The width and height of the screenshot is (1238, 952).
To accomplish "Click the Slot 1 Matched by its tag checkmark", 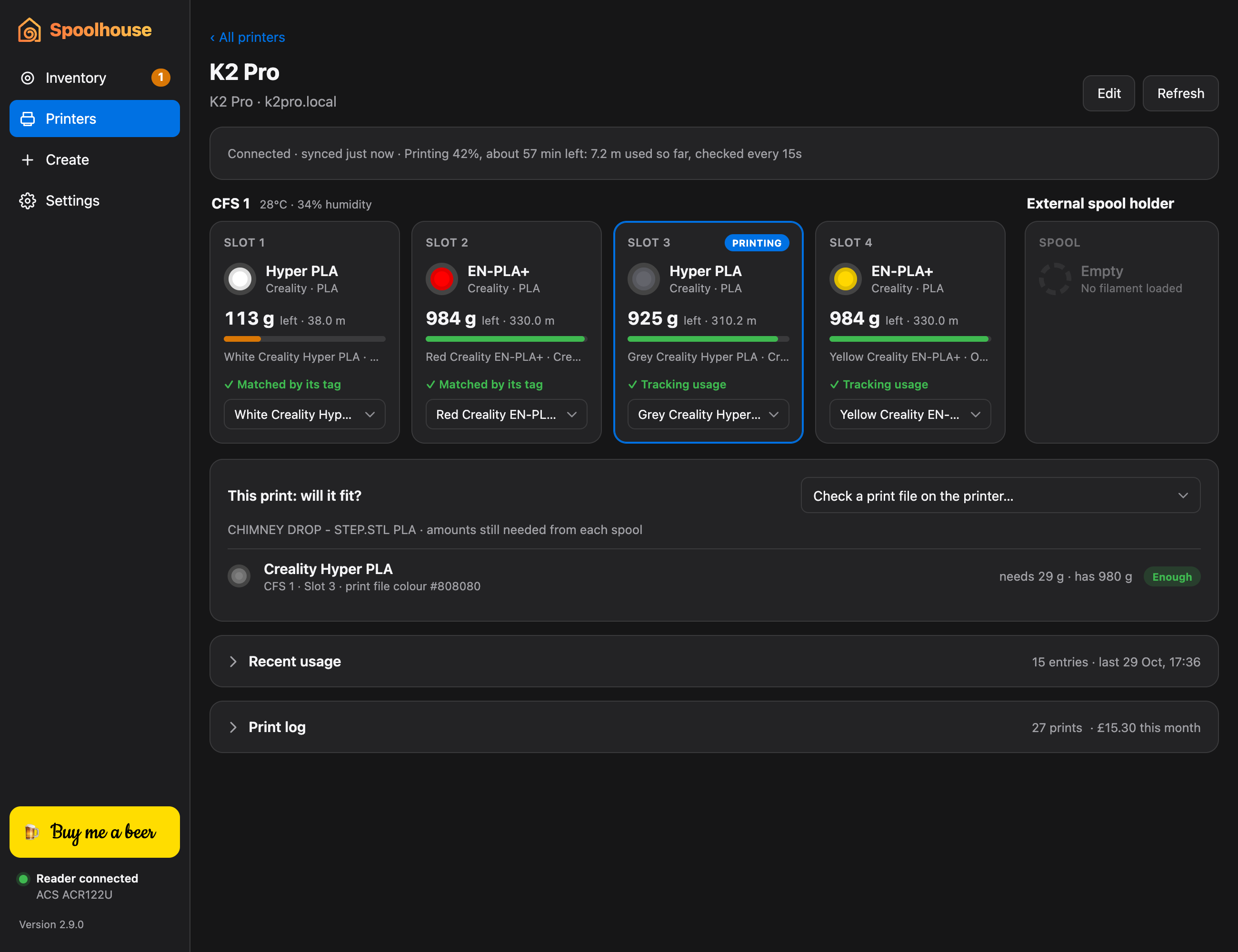I will point(229,385).
